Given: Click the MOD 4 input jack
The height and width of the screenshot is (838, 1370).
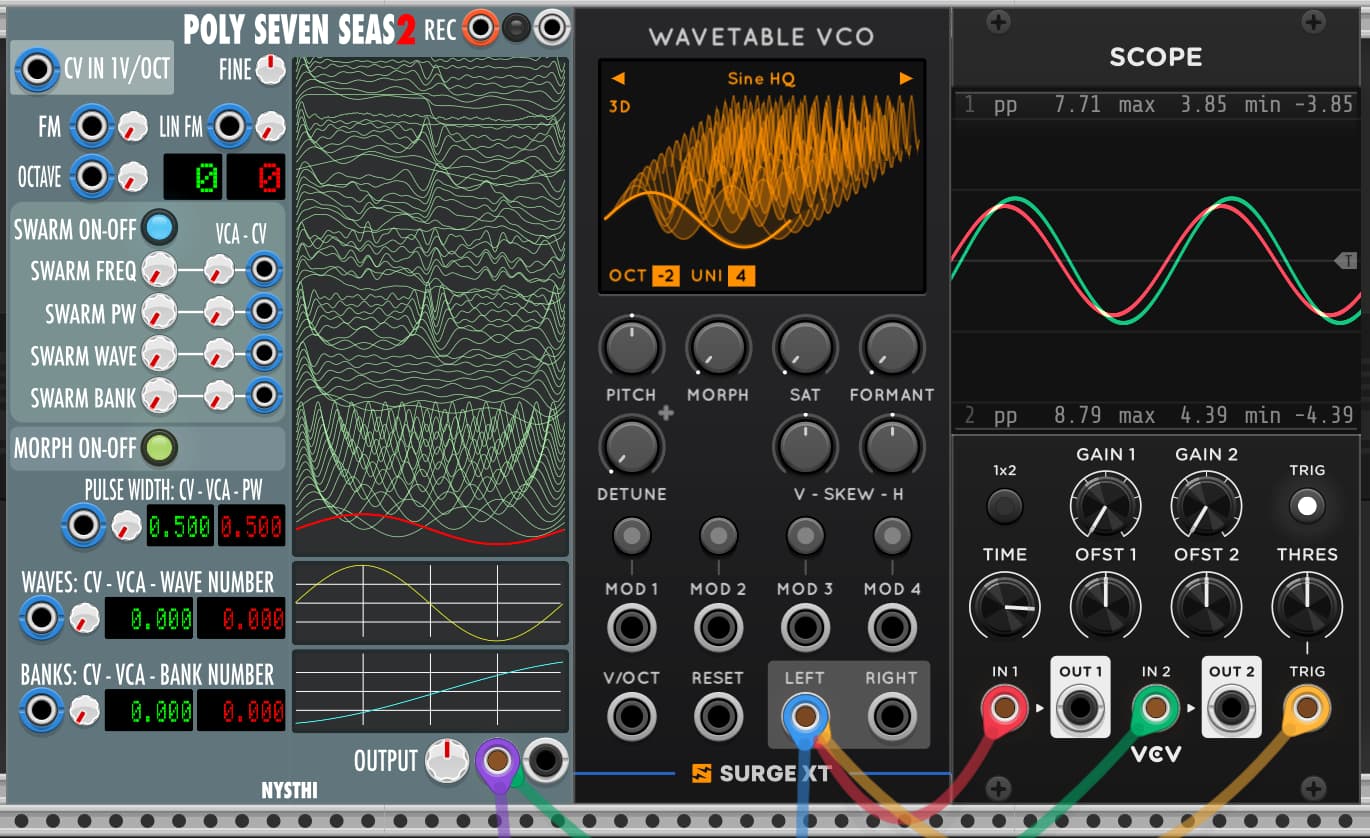Looking at the screenshot, I should [892, 628].
